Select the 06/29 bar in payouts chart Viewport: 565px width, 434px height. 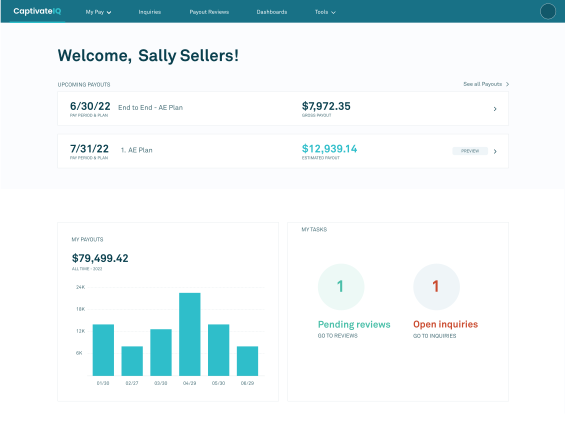coord(247,361)
